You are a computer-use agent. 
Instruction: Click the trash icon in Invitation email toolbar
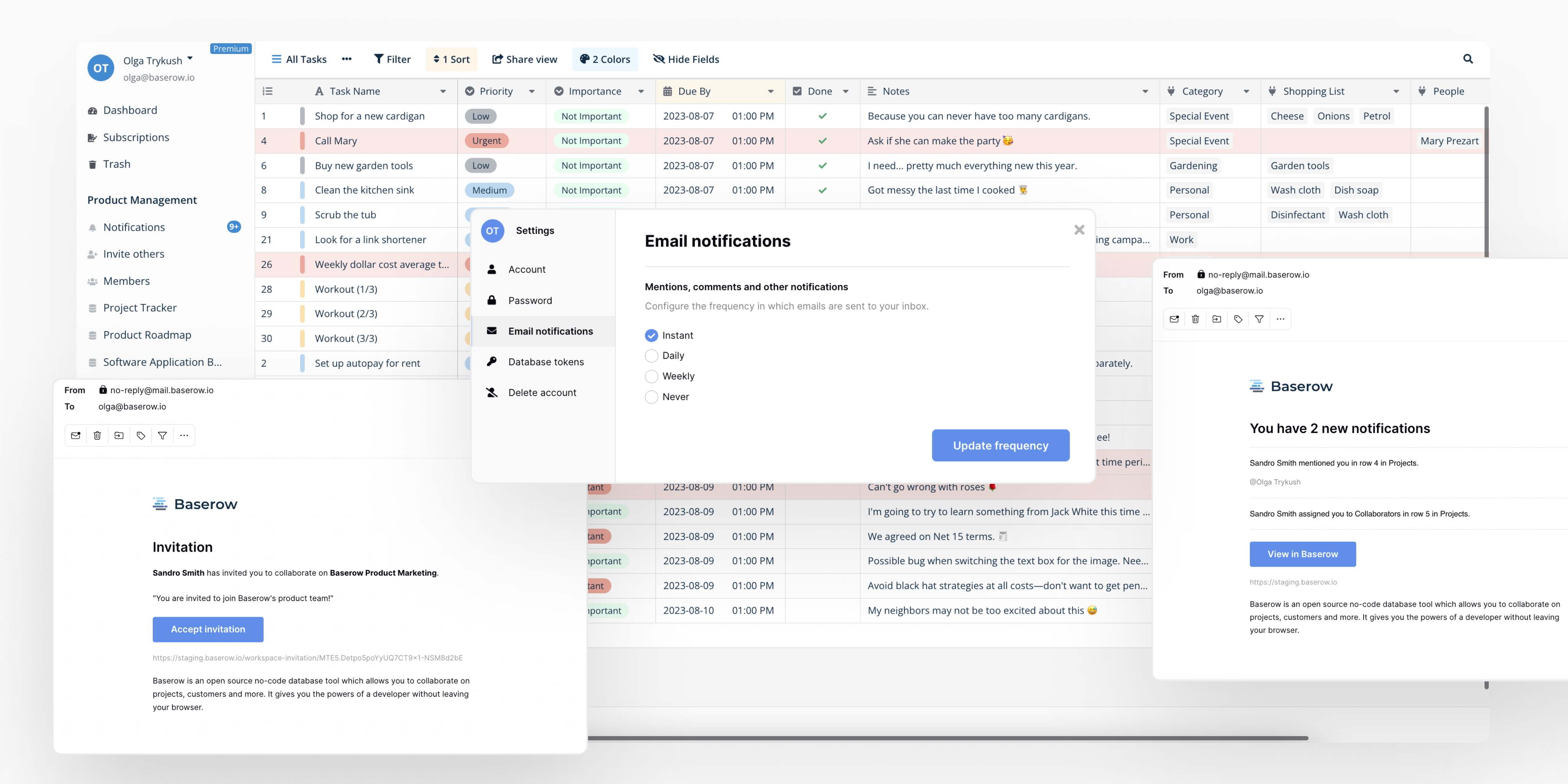pos(97,435)
